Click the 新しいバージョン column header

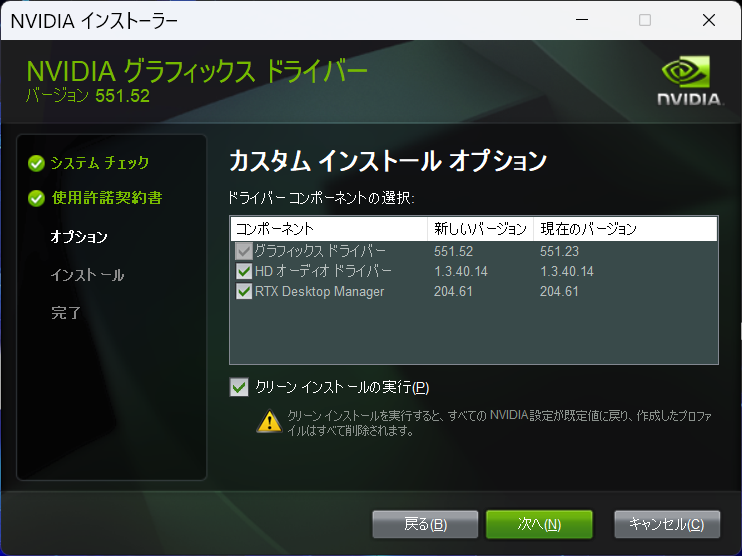(480, 229)
